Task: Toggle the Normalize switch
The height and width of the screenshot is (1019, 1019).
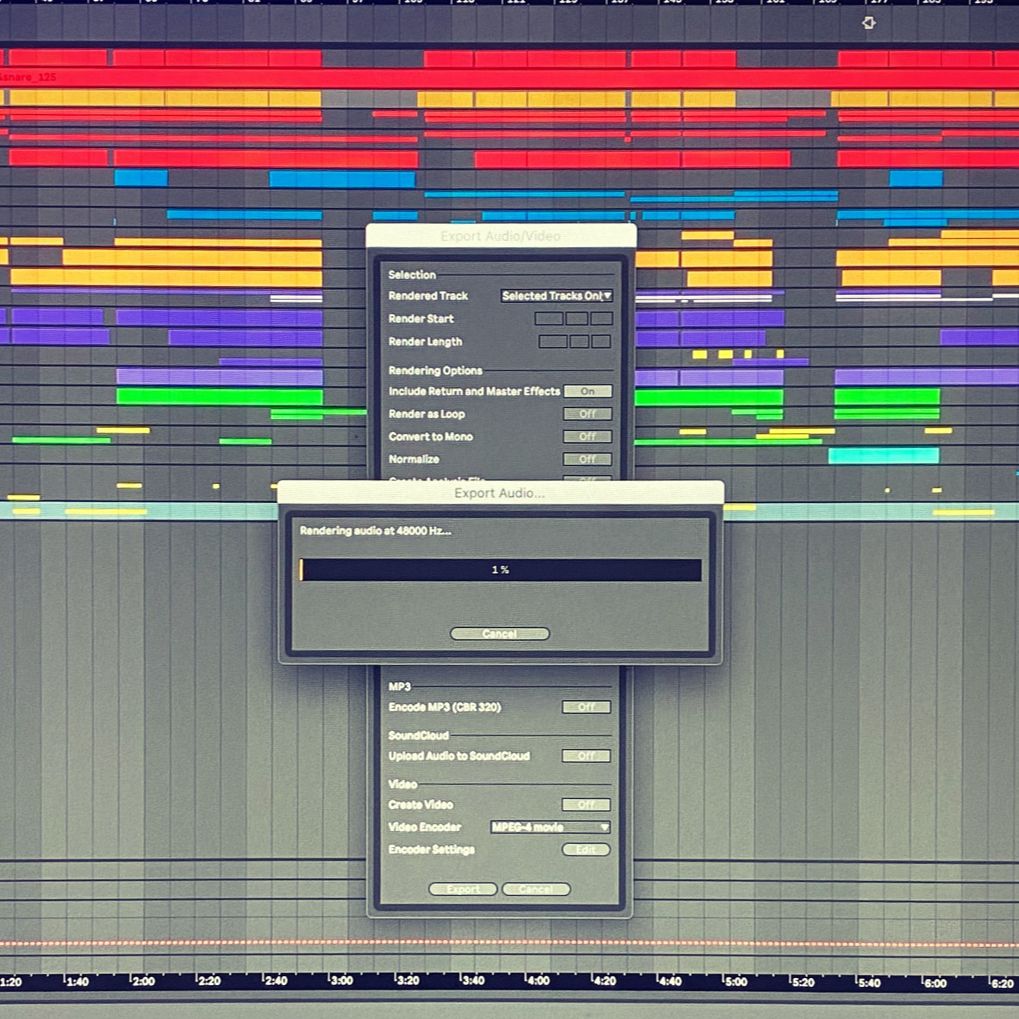Action: tap(587, 459)
